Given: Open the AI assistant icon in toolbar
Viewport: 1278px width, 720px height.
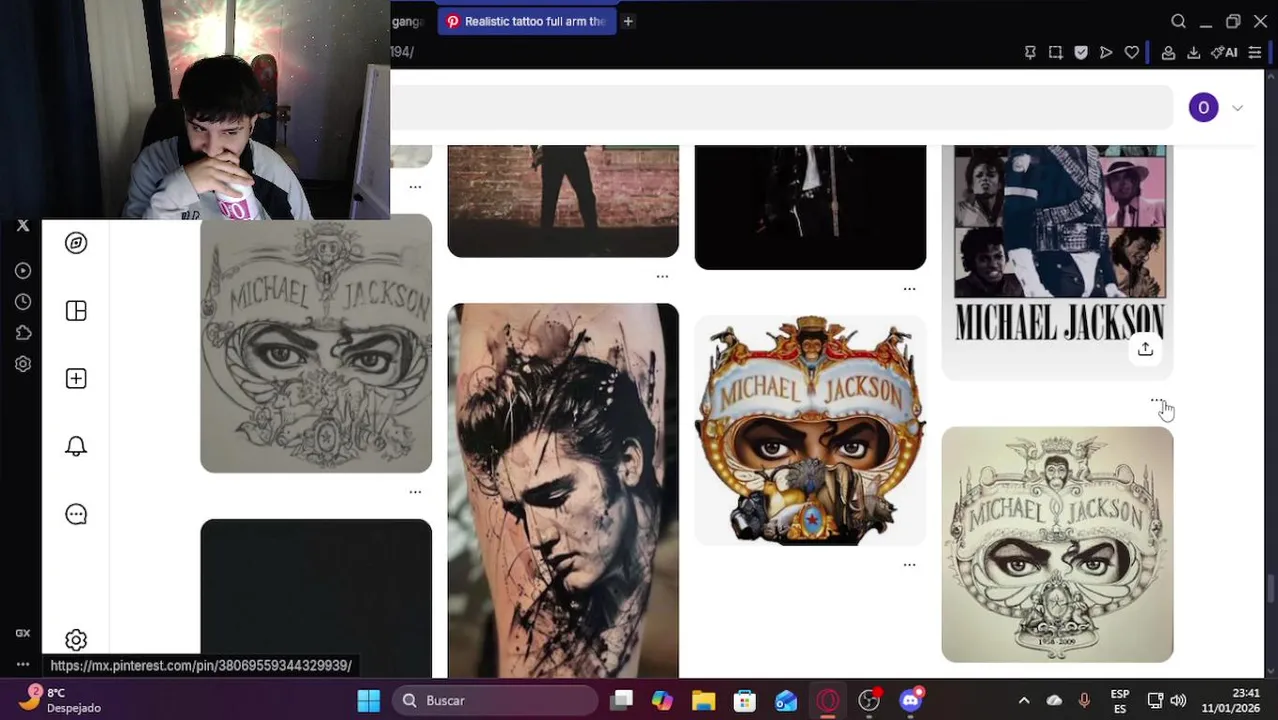Looking at the screenshot, I should point(1224,52).
